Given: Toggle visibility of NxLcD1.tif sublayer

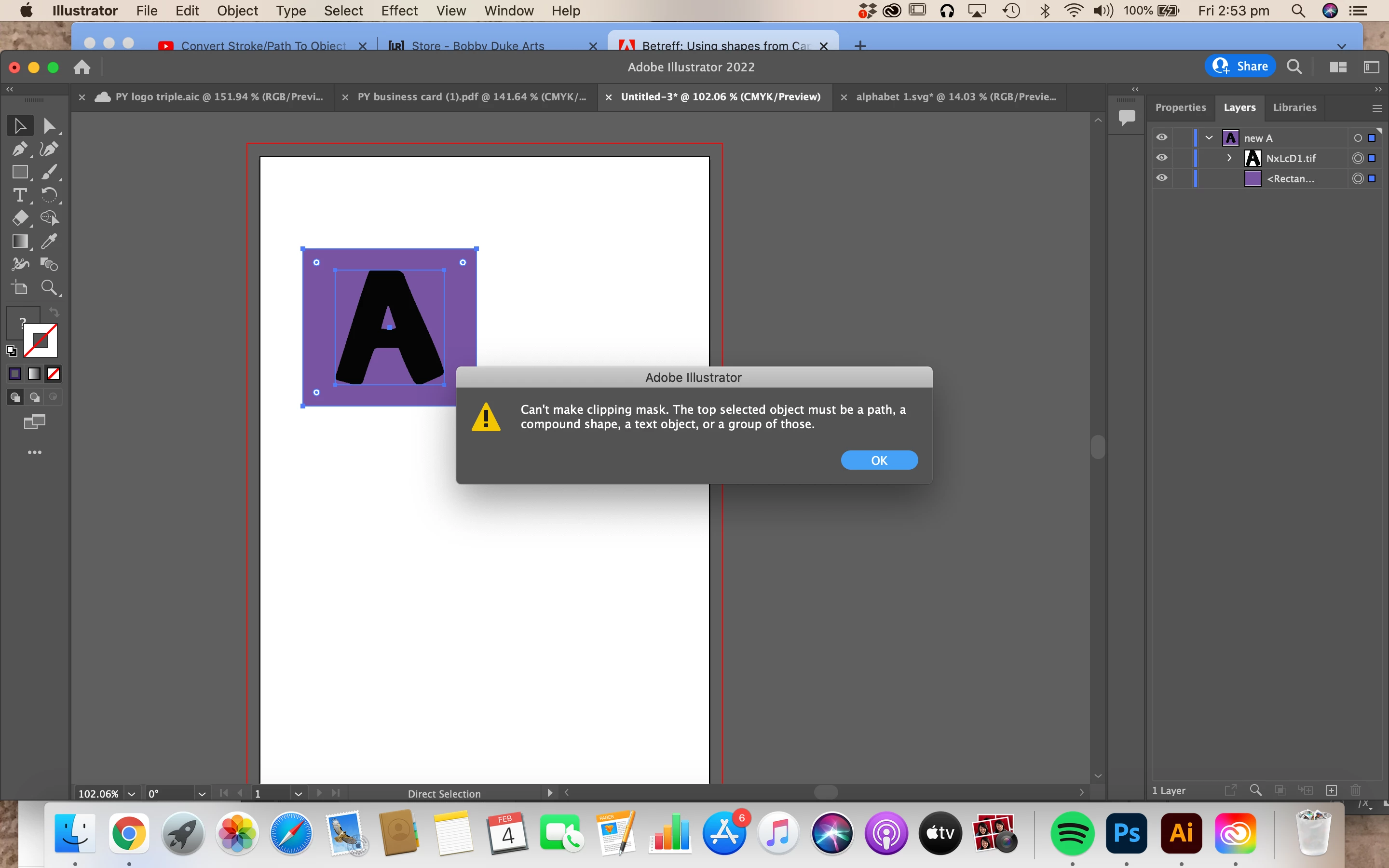Looking at the screenshot, I should (x=1162, y=158).
